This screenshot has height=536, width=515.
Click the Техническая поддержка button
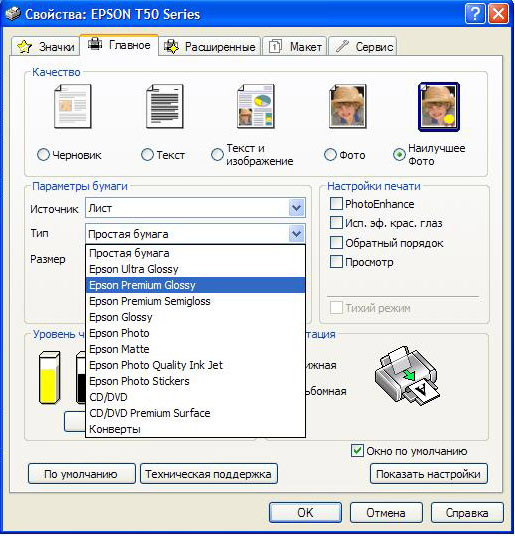(208, 474)
